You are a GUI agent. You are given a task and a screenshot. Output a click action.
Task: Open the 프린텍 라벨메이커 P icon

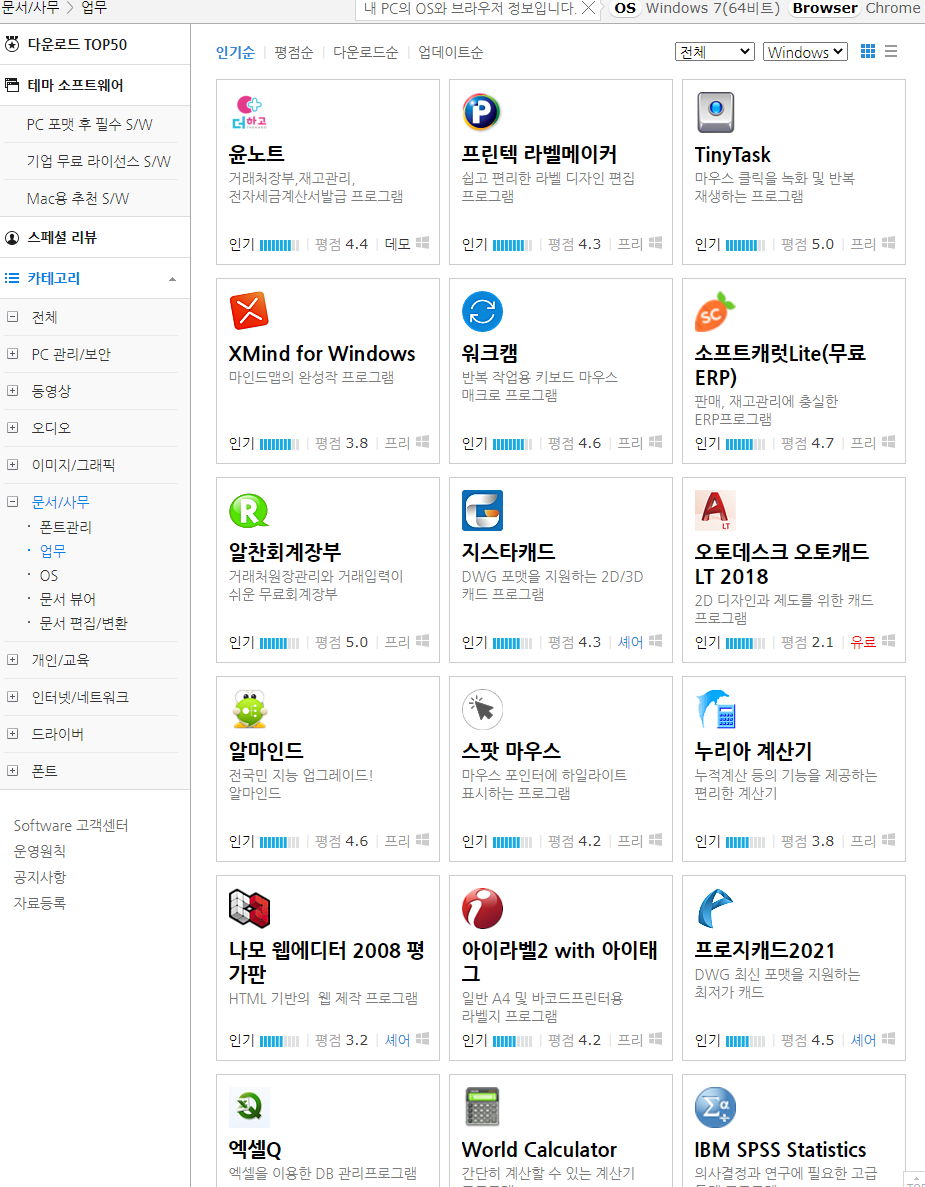tap(481, 112)
